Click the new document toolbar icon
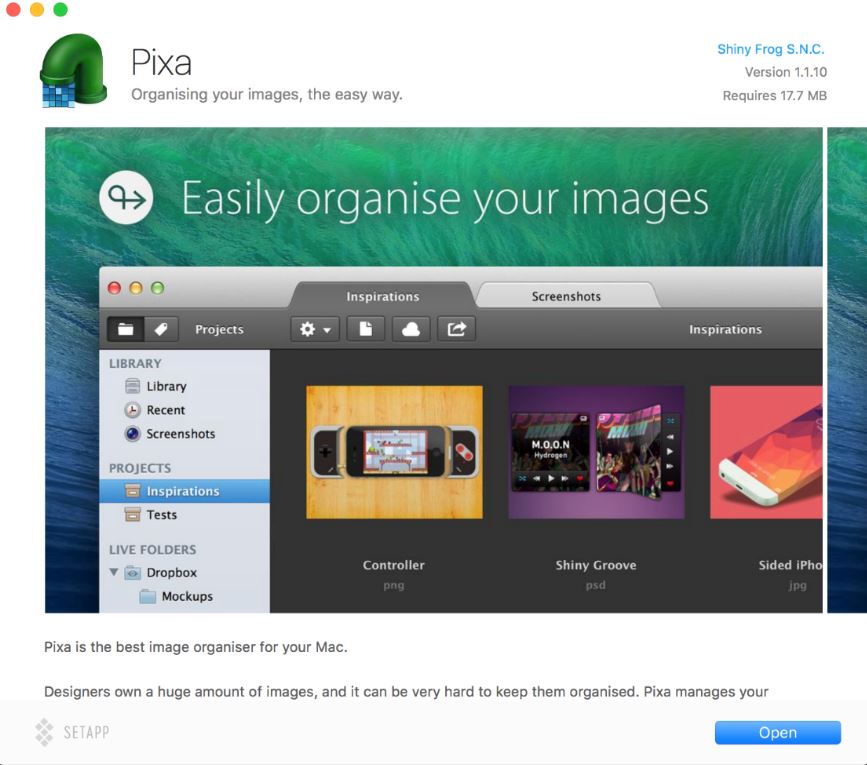Viewport: 867px width, 765px height. (x=365, y=329)
